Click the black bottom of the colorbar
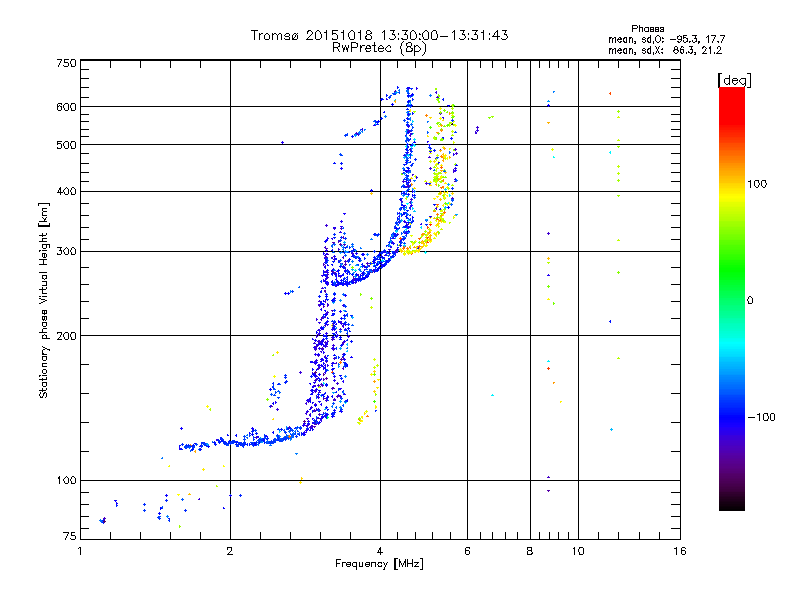The width and height of the screenshot is (800, 600). pyautogui.click(x=732, y=505)
